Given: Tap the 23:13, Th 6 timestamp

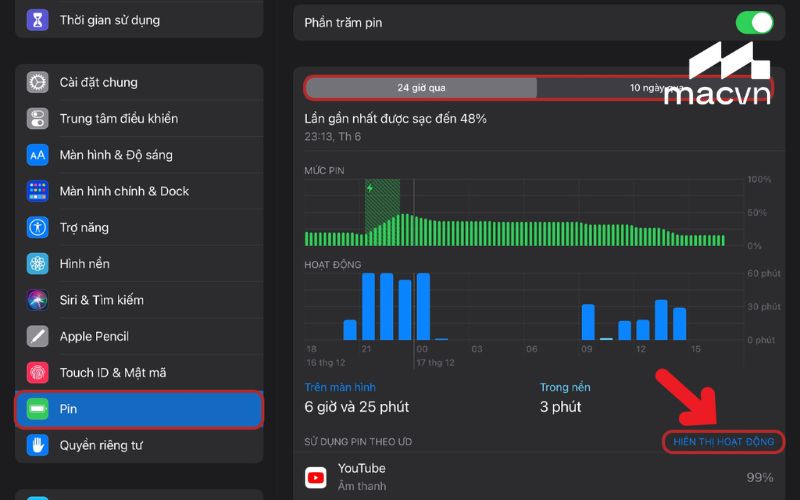Looking at the screenshot, I should 333,136.
